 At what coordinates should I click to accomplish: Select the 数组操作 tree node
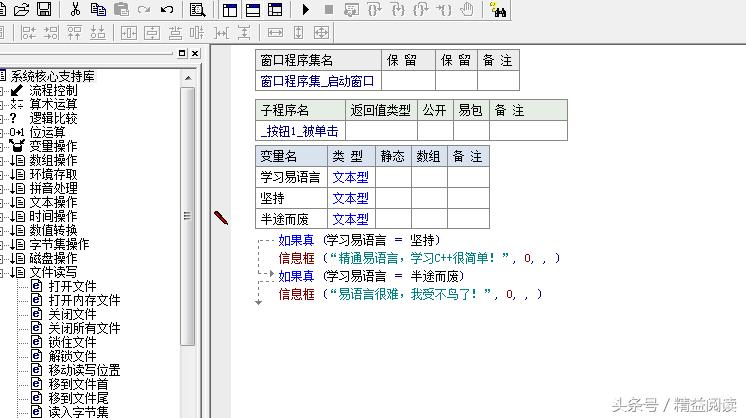point(53,160)
